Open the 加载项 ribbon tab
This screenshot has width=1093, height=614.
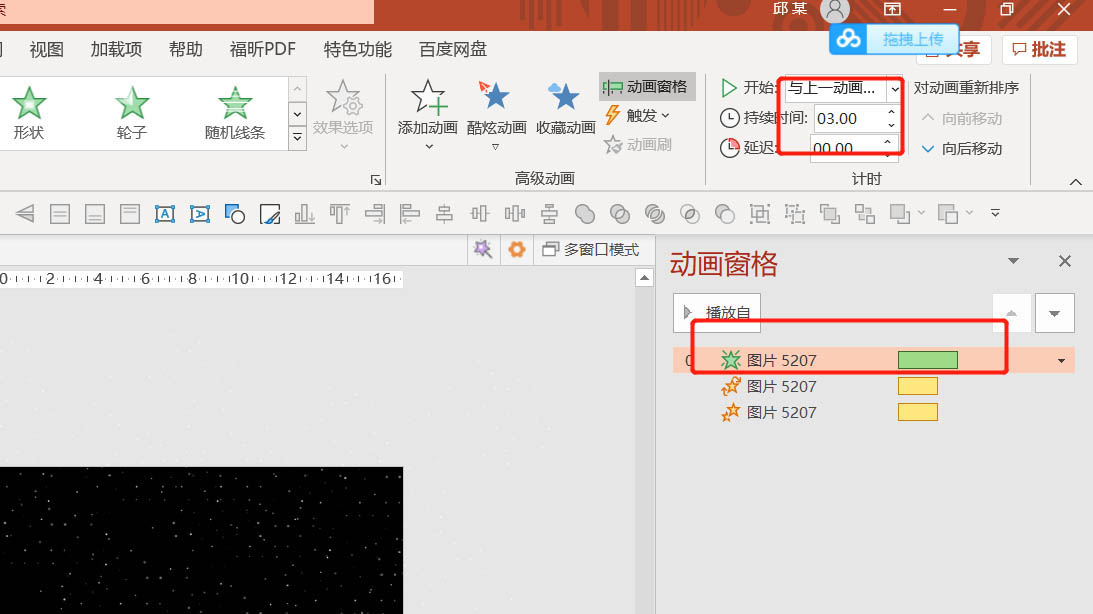pyautogui.click(x=116, y=49)
